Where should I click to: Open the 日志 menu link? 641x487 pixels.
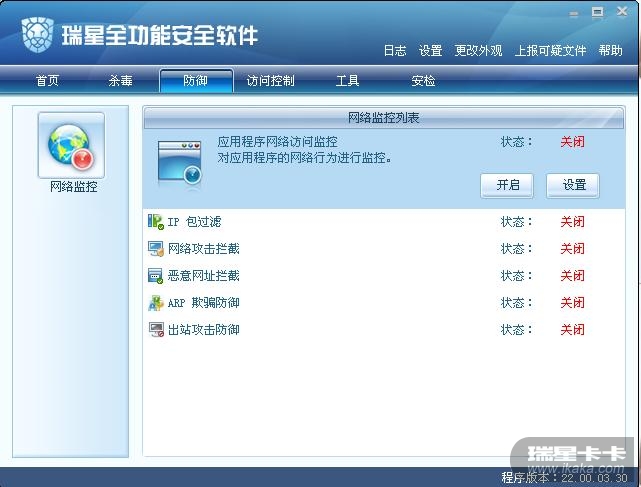pos(395,51)
